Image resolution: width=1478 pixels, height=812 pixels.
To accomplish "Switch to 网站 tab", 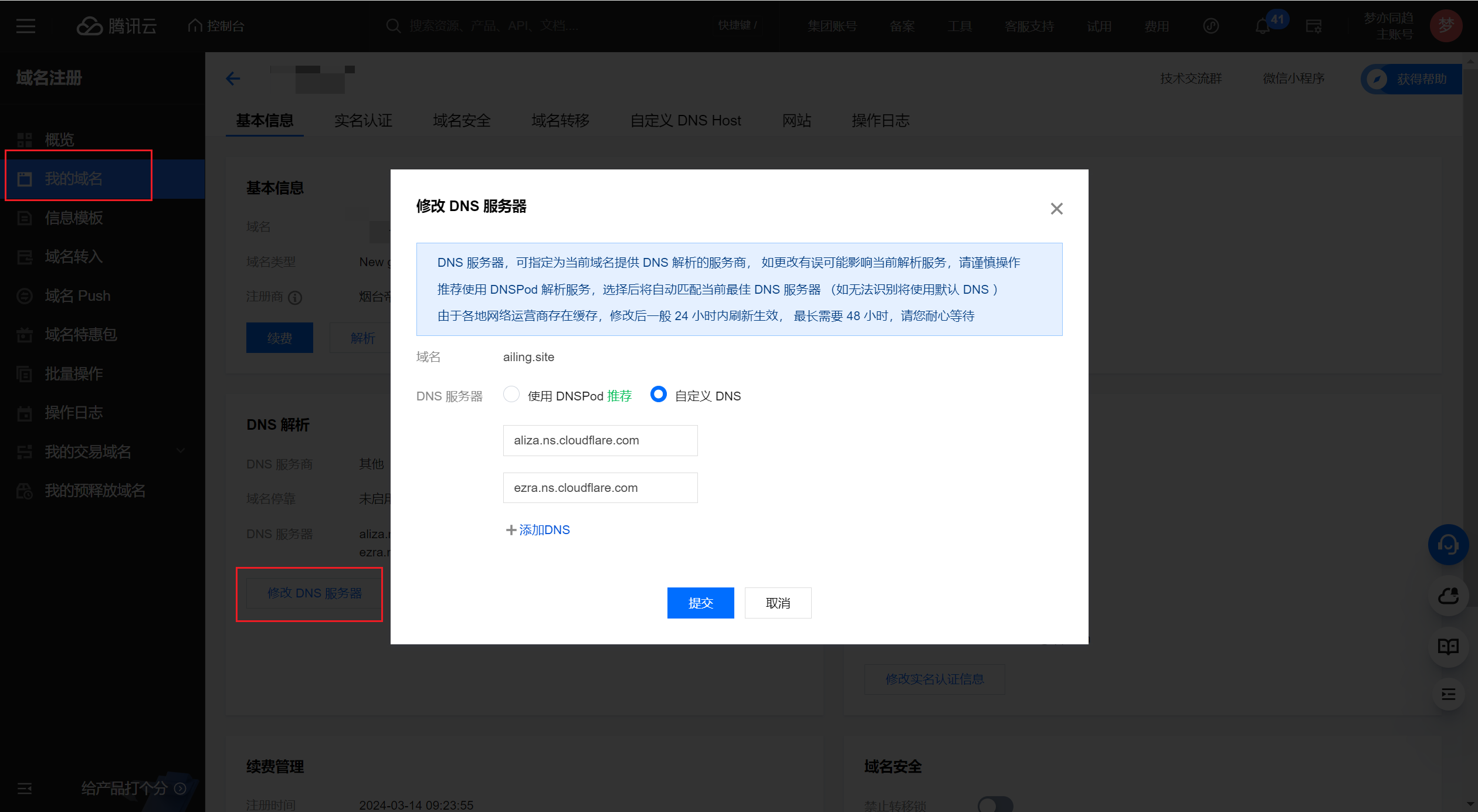I will [796, 121].
